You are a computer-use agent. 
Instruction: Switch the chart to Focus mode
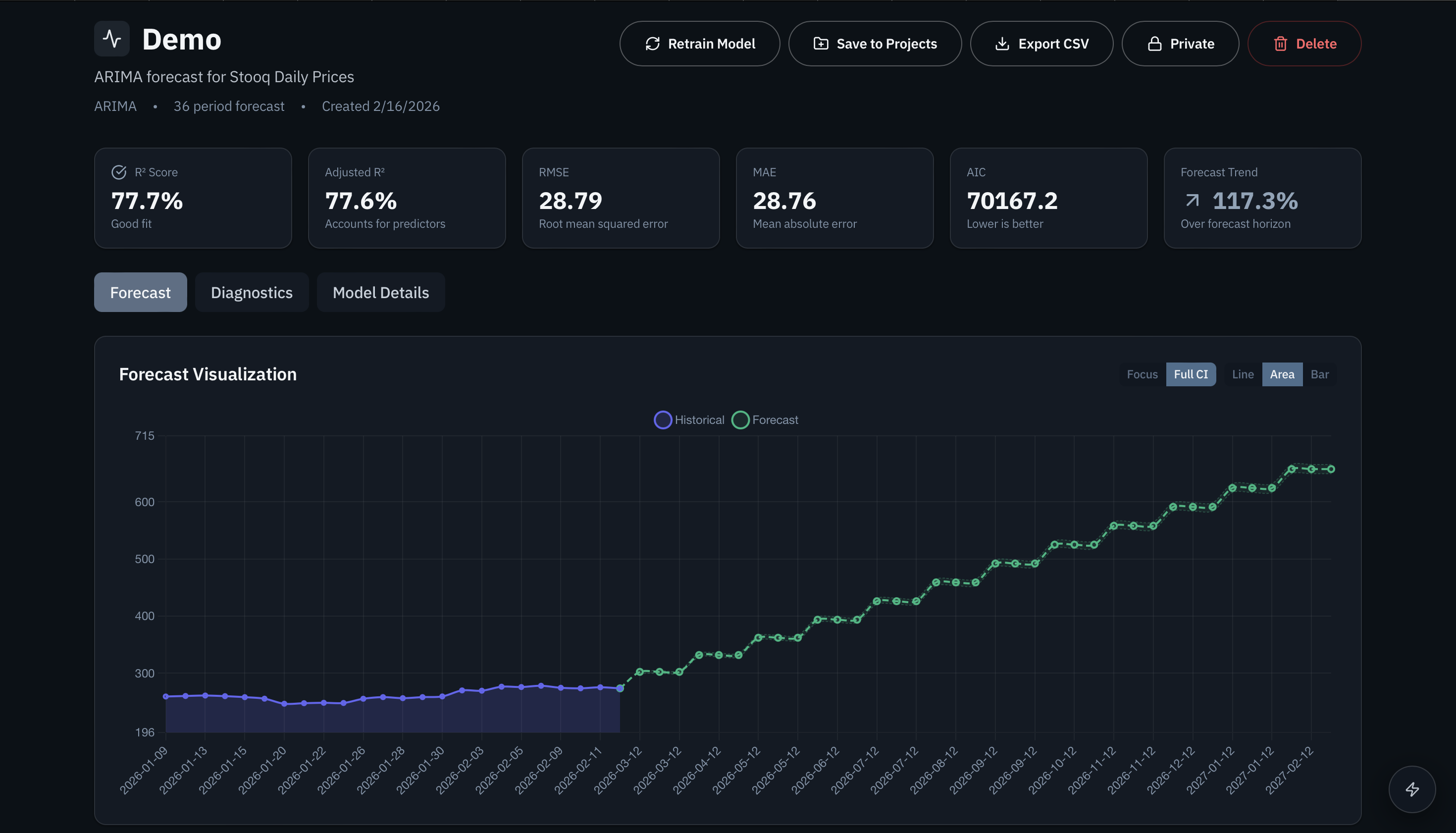[x=1142, y=374]
